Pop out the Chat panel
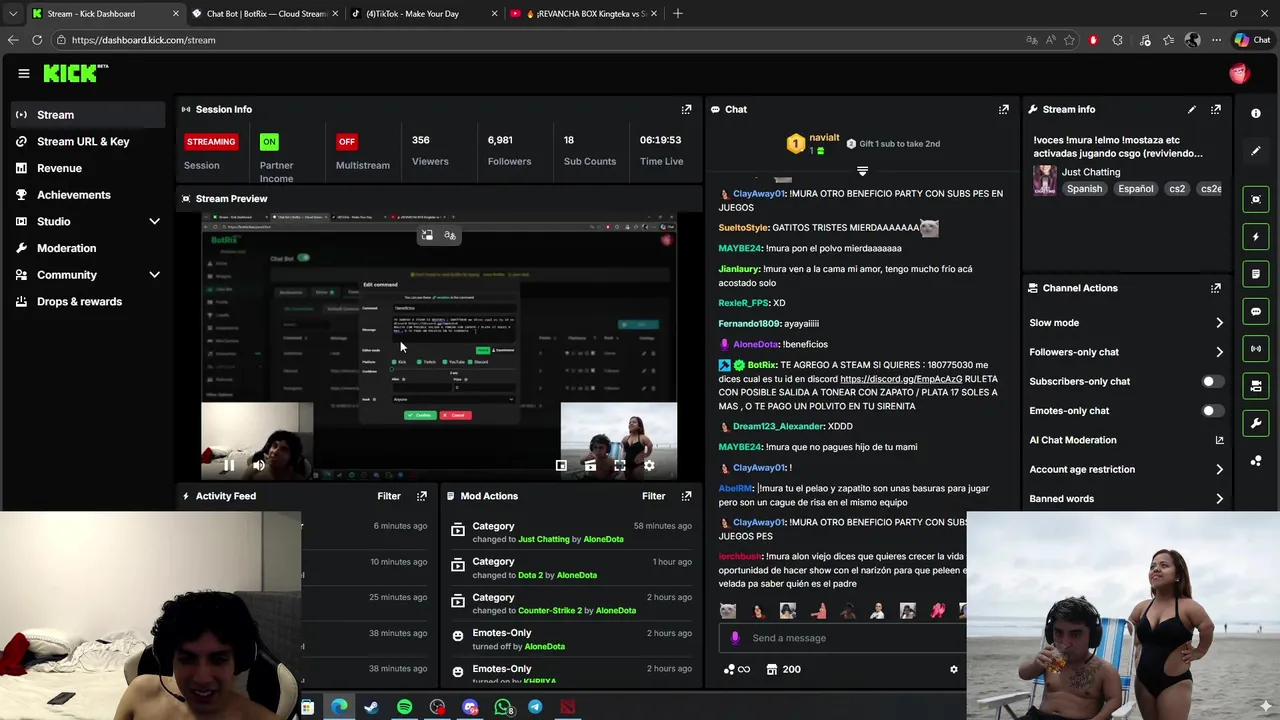Screen dimensions: 1280x720 [1003, 109]
